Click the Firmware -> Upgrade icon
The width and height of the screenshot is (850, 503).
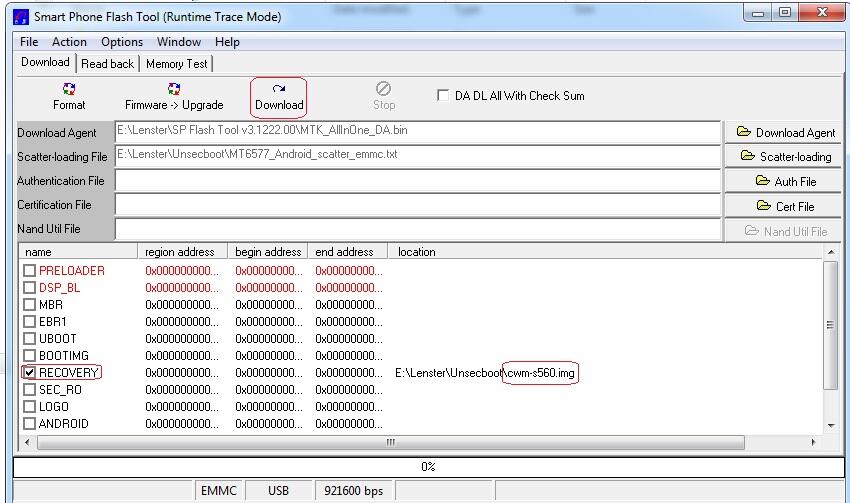174,89
